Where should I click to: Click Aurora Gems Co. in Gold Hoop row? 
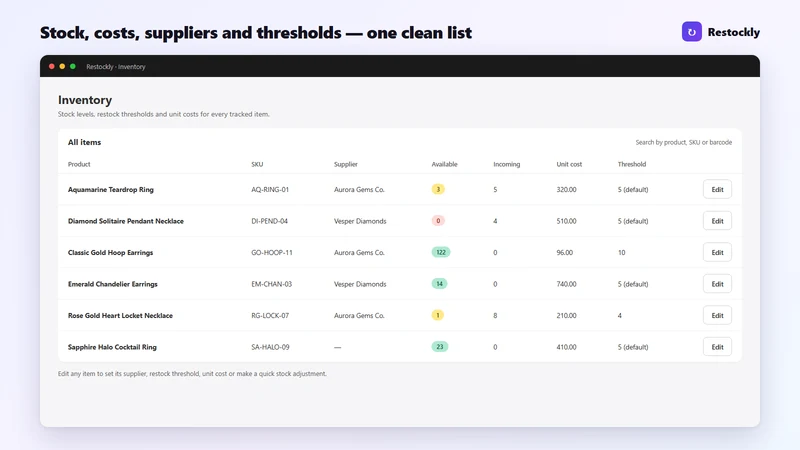pos(359,253)
